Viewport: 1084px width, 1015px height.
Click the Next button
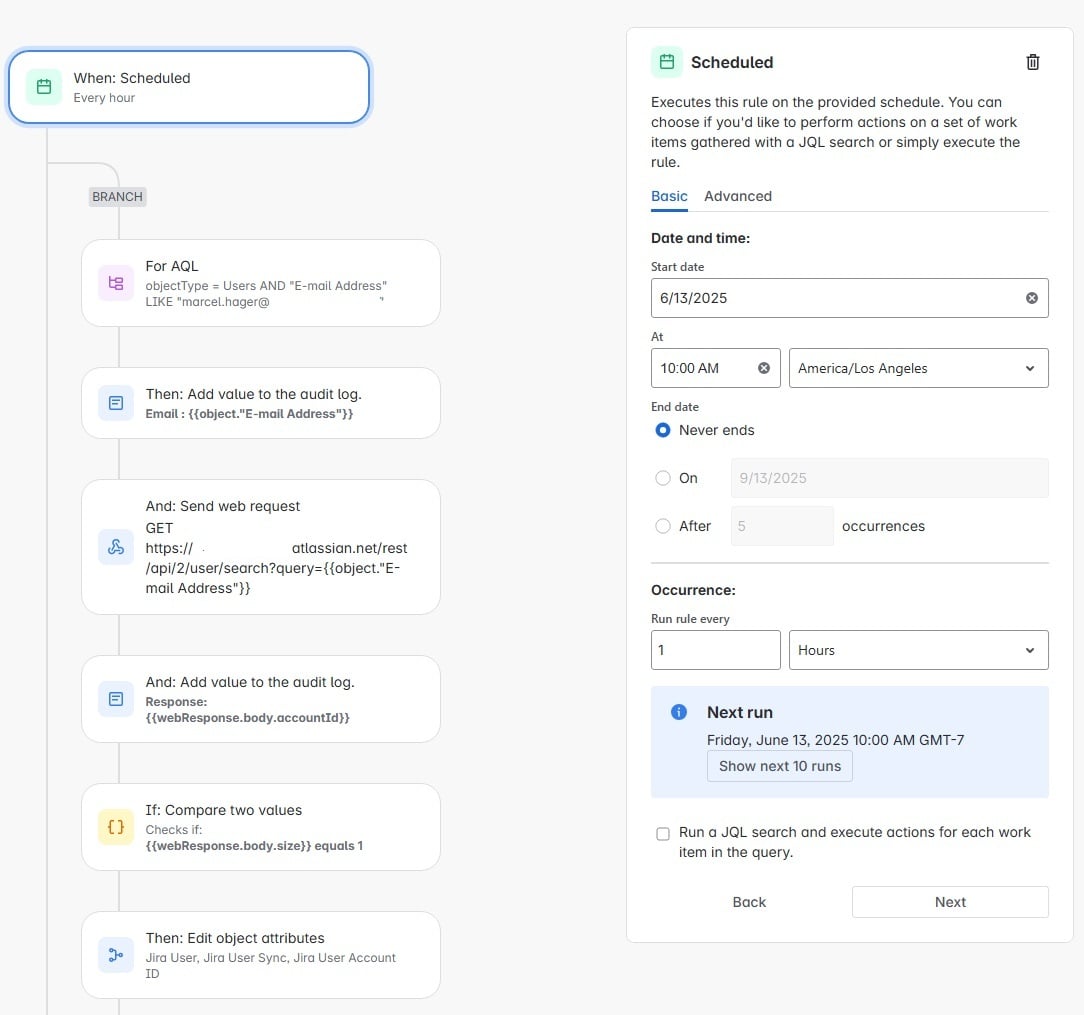tap(950, 902)
